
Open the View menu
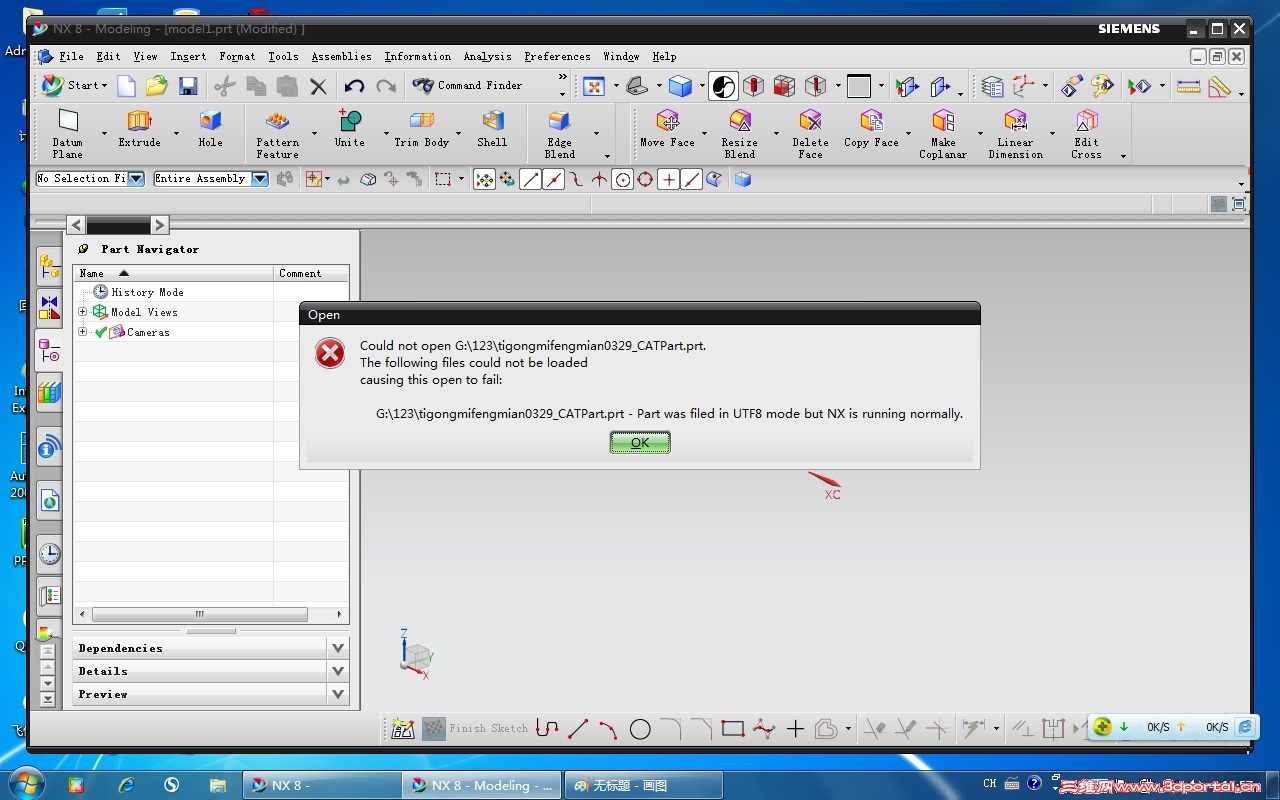(145, 57)
